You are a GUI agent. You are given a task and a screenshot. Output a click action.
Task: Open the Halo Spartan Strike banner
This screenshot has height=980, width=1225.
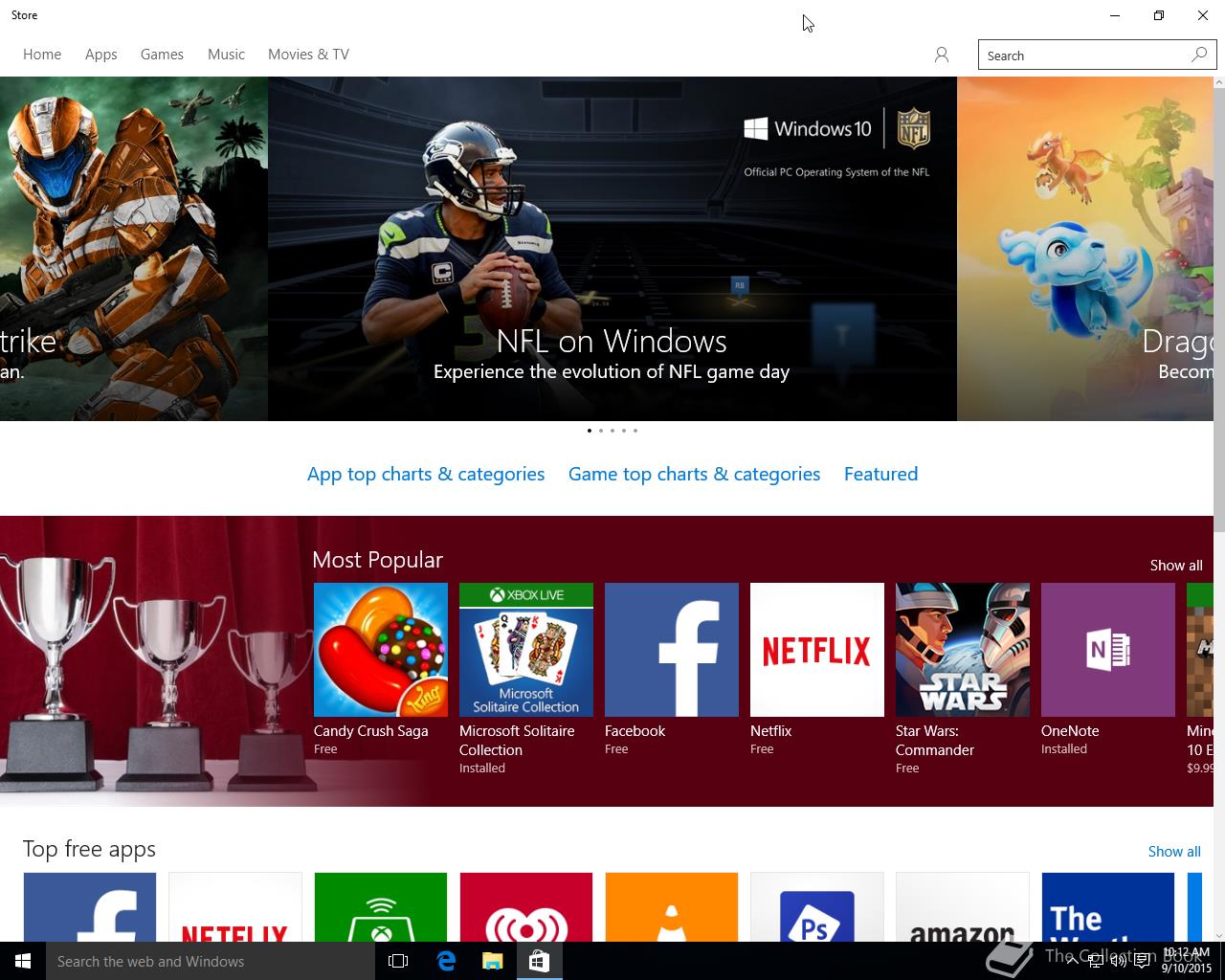(x=134, y=249)
